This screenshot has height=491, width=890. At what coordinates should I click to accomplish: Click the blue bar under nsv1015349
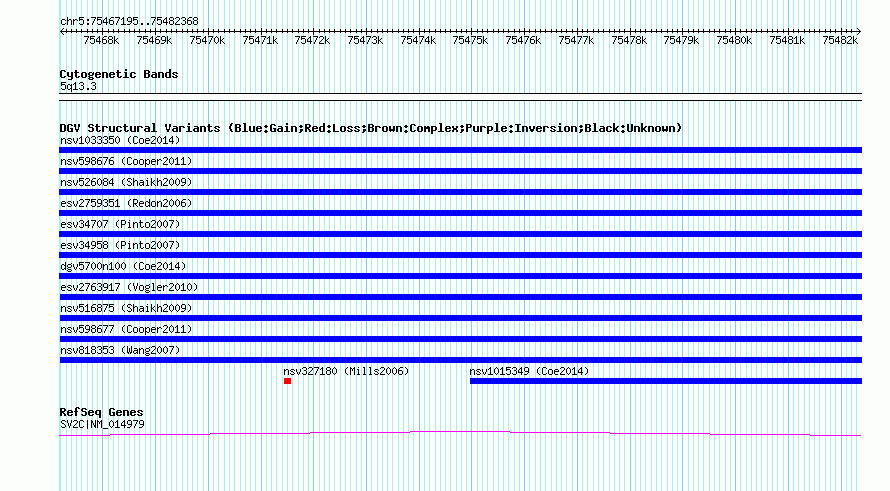point(666,381)
